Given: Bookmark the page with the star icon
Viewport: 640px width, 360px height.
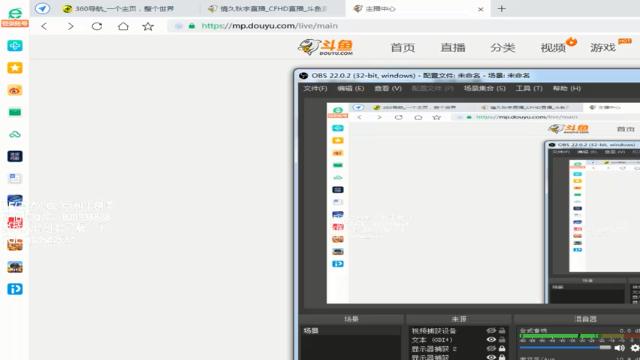Looking at the screenshot, I should (x=148, y=26).
